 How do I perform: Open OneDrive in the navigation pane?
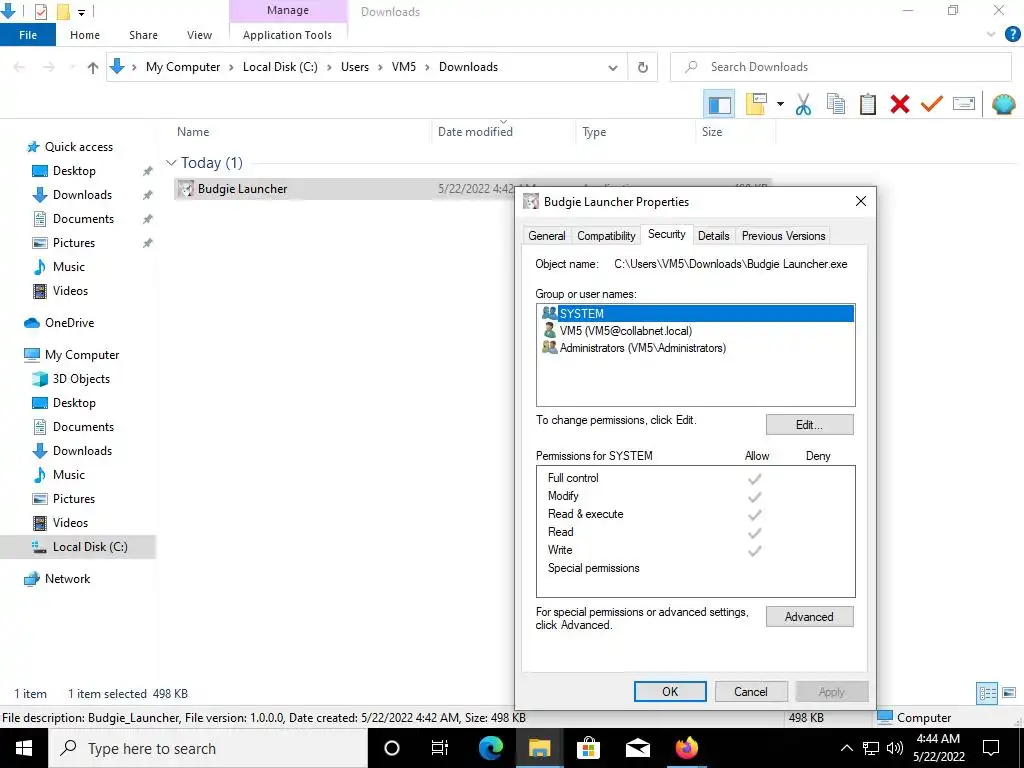coord(69,323)
